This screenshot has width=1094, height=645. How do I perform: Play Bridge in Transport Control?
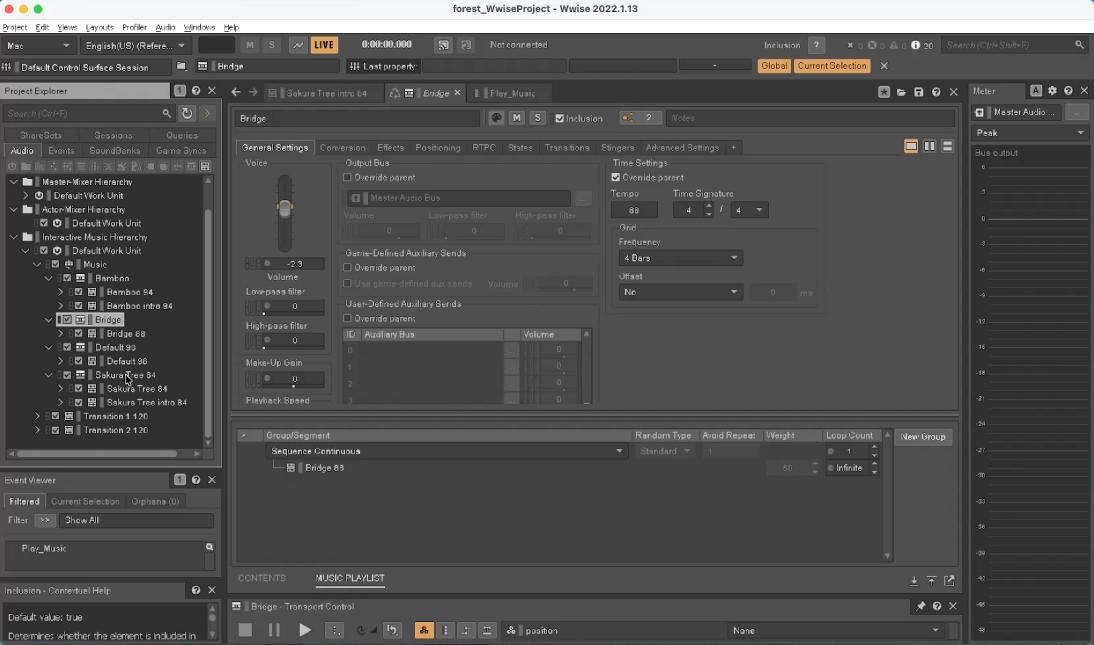[305, 630]
